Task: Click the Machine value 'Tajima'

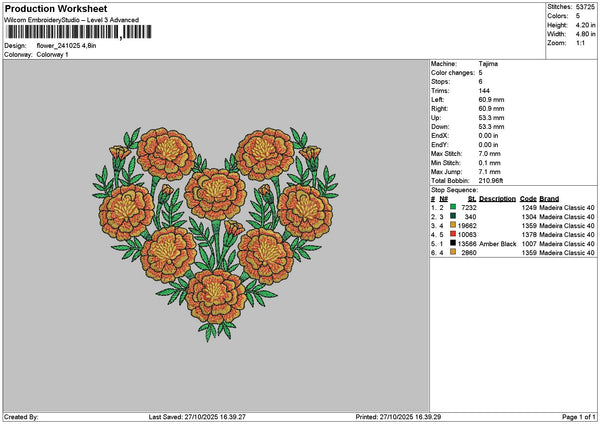Action: [488, 64]
